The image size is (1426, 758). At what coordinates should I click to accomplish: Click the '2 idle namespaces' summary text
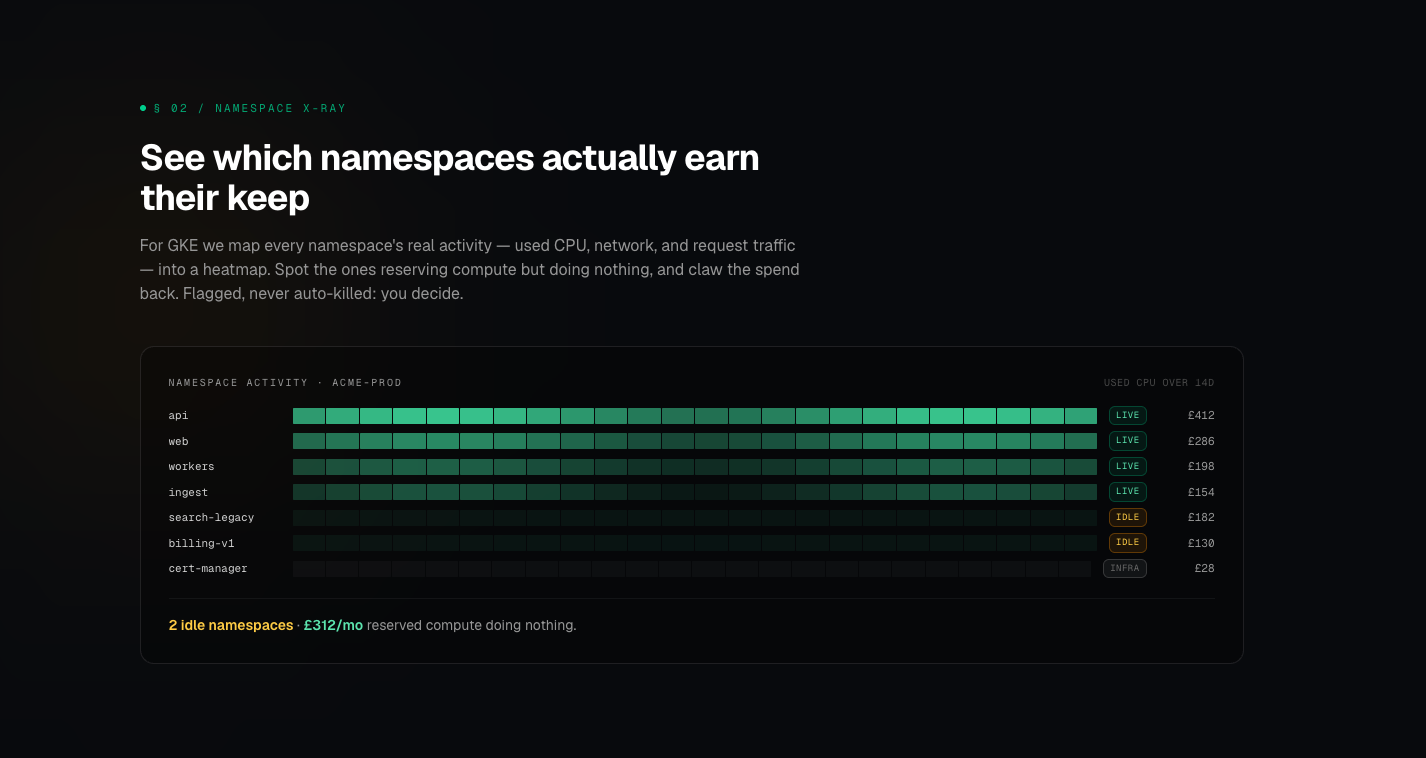pyautogui.click(x=231, y=625)
